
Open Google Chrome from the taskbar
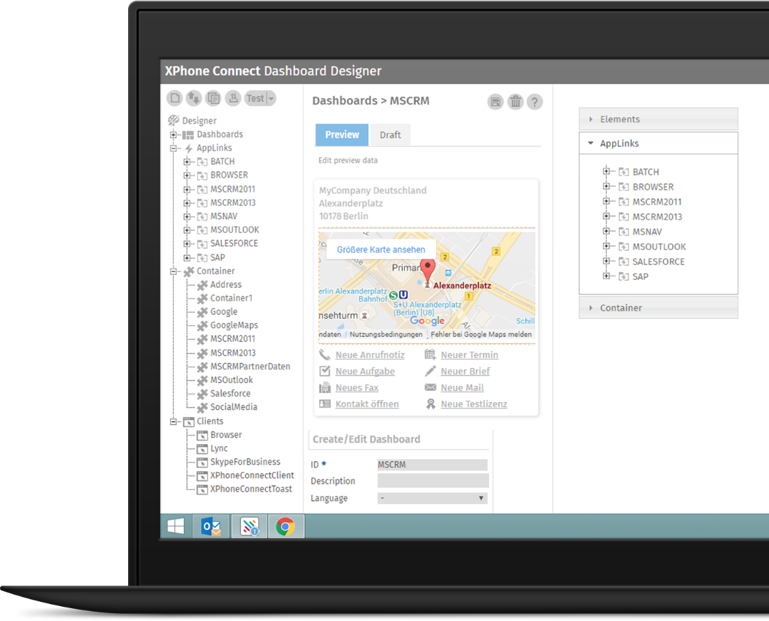286,527
